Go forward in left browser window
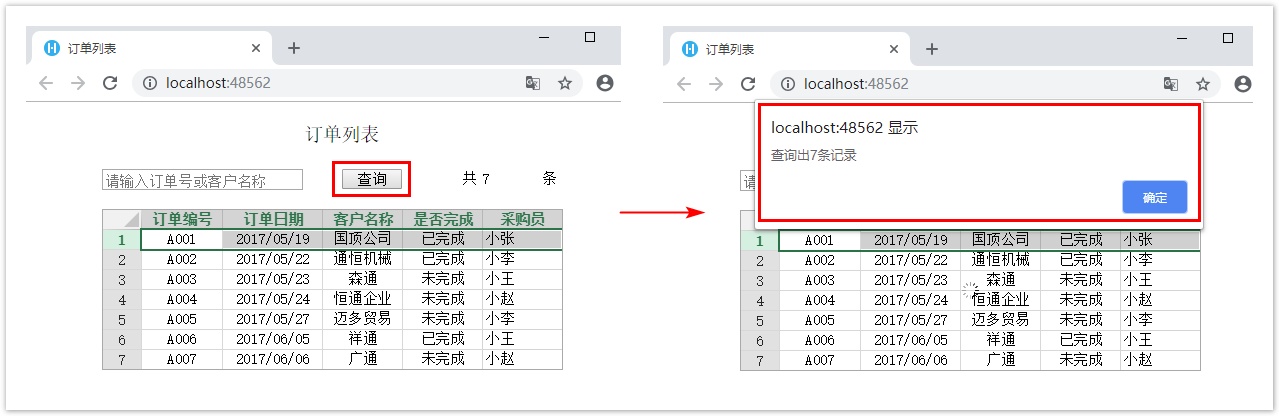This screenshot has width=1279, height=416. pyautogui.click(x=77, y=84)
